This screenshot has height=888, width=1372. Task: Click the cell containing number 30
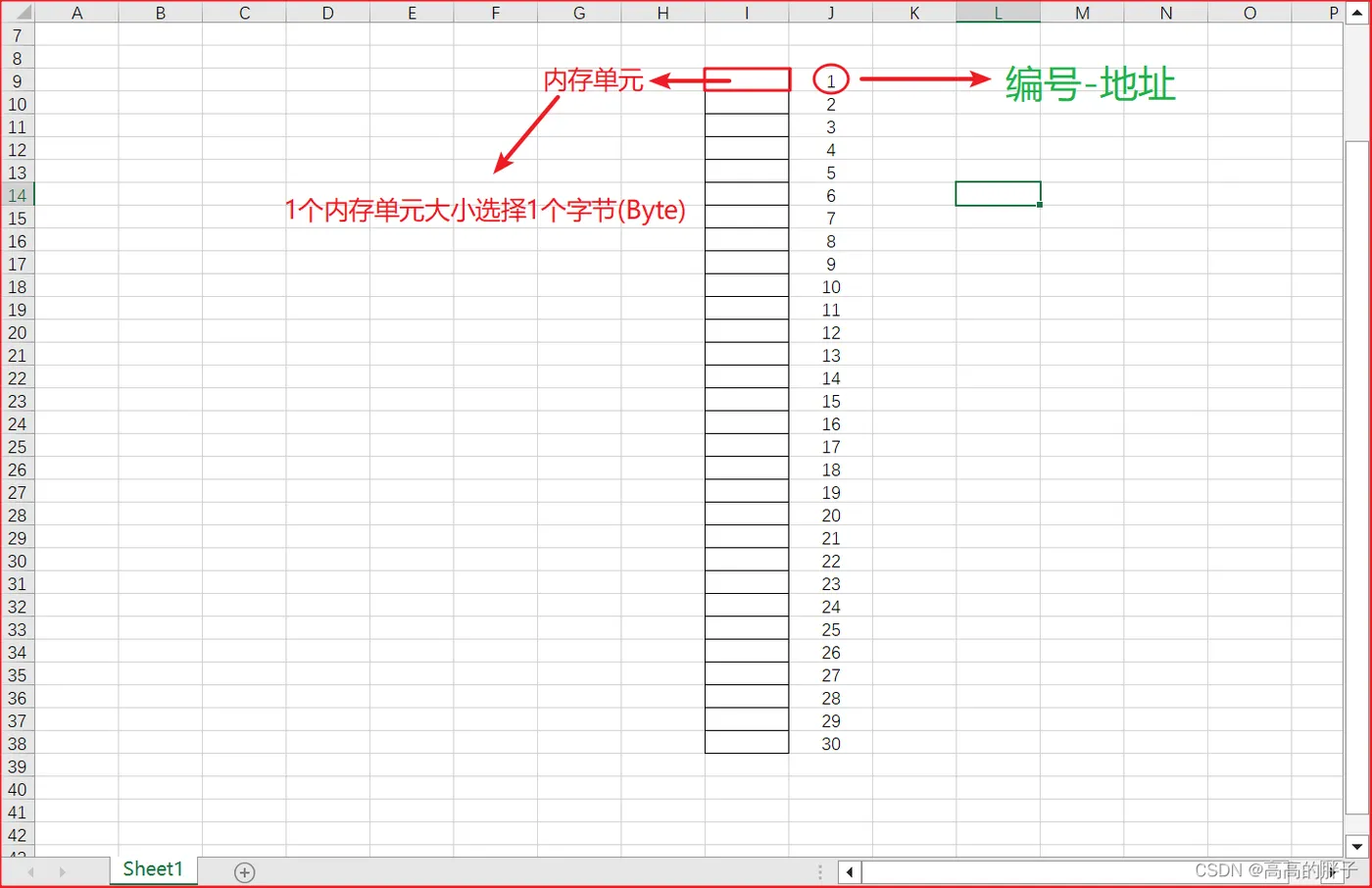830,744
